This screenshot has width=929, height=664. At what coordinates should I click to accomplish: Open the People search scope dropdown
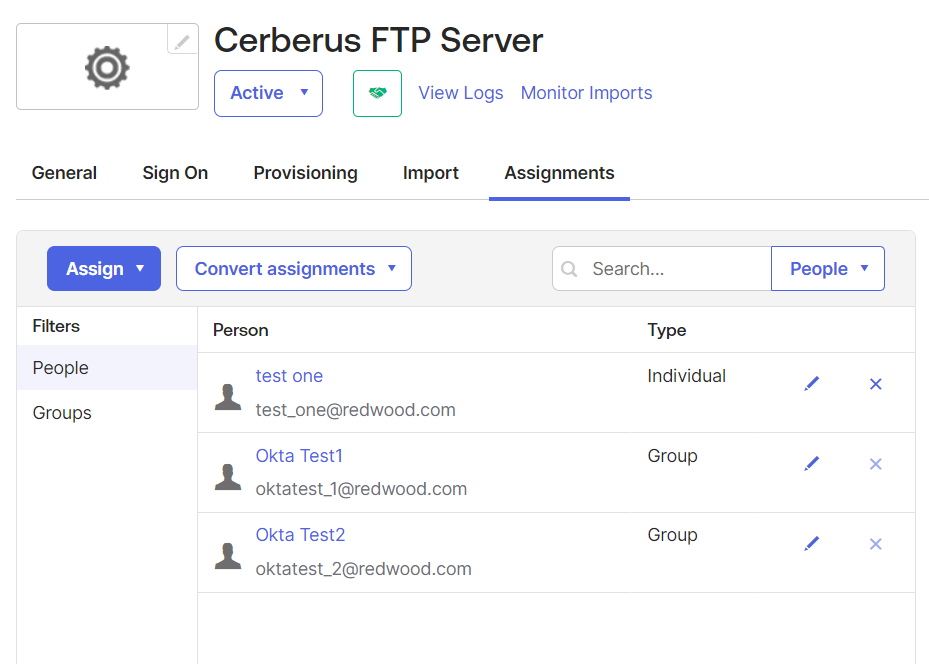click(x=828, y=268)
